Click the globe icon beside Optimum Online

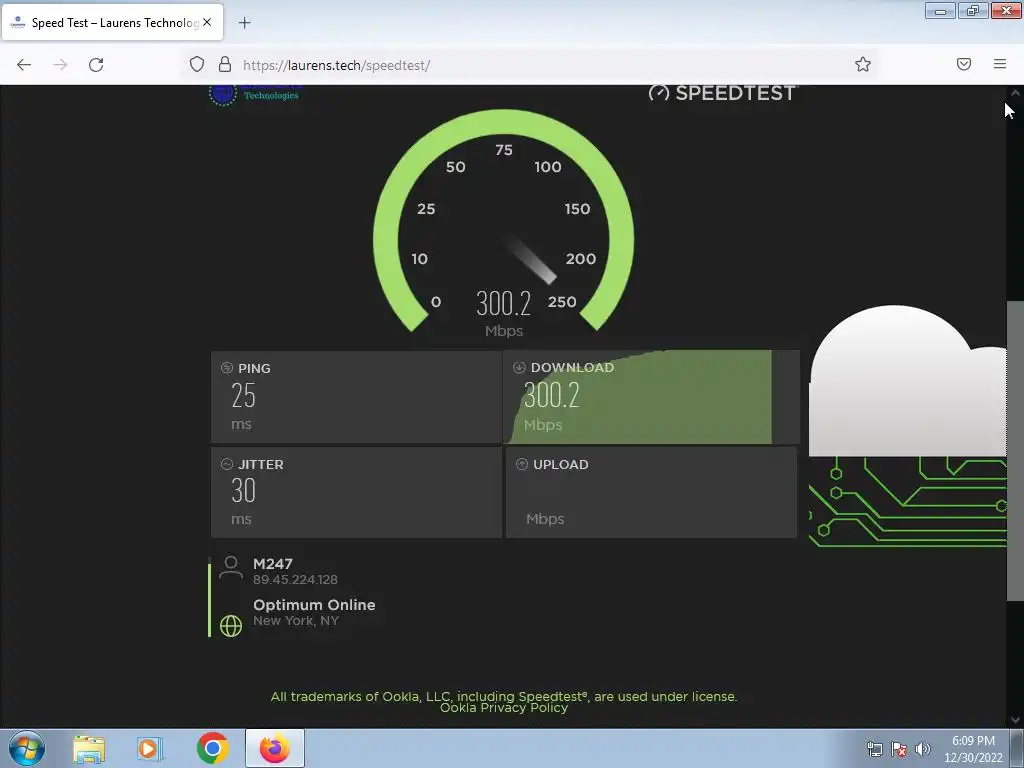pos(231,626)
